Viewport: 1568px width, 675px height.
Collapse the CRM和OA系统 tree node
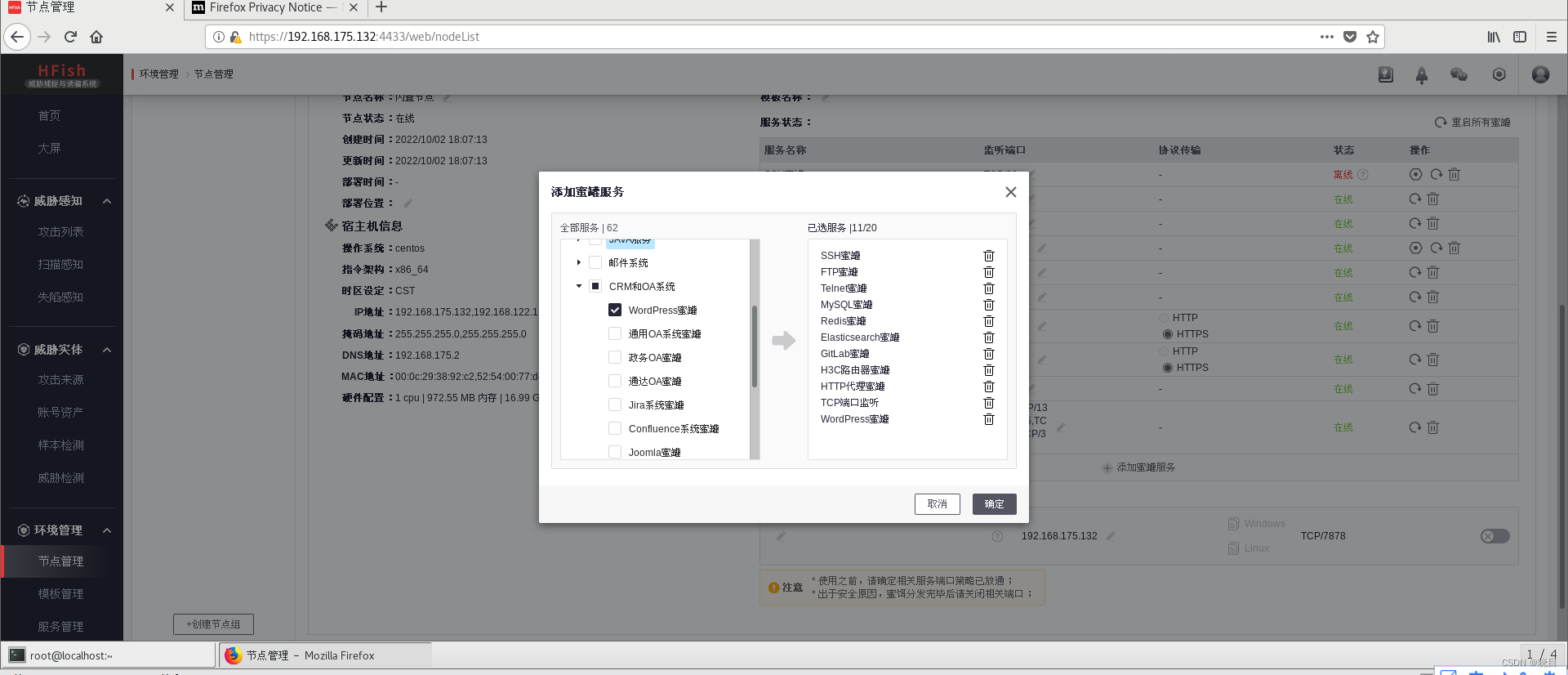[x=579, y=286]
